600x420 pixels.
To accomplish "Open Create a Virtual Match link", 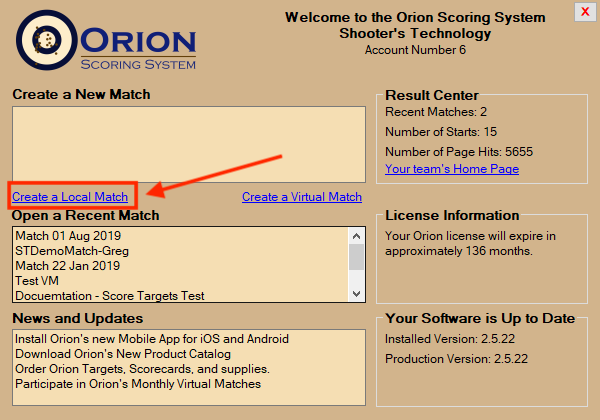I will (302, 197).
